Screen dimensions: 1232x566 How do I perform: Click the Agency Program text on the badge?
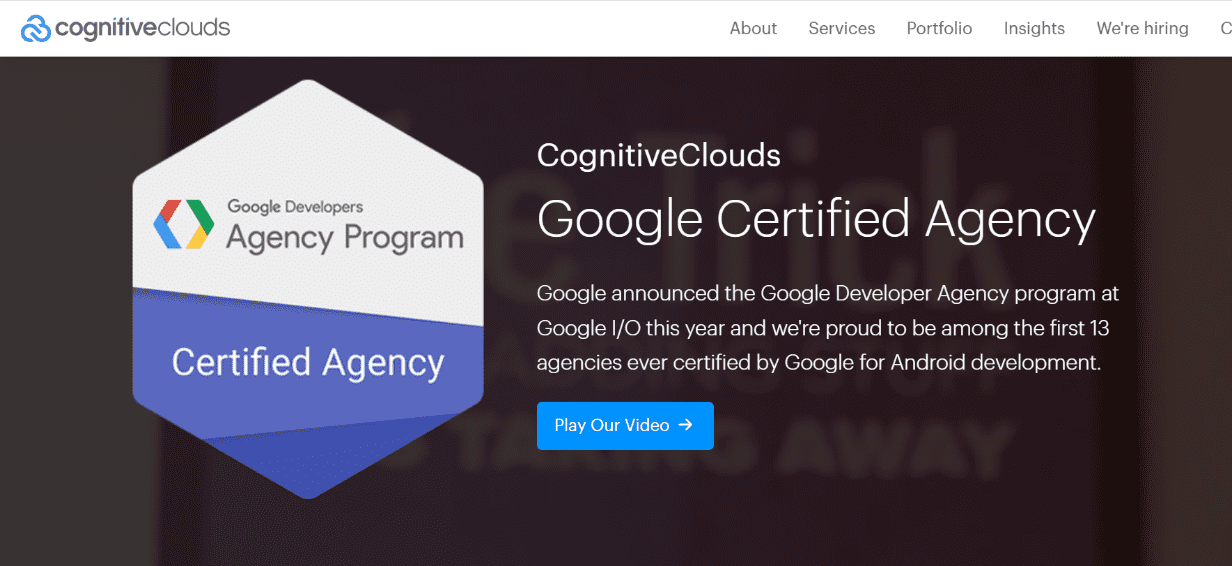click(x=345, y=238)
